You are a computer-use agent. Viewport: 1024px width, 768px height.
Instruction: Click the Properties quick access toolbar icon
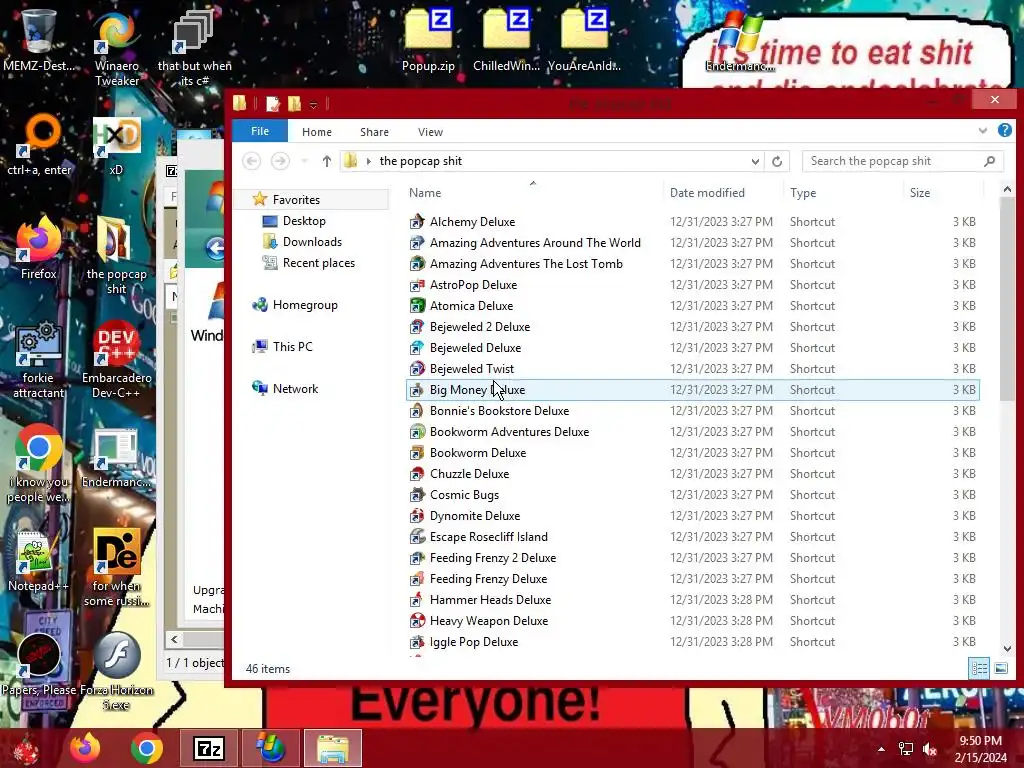(273, 103)
